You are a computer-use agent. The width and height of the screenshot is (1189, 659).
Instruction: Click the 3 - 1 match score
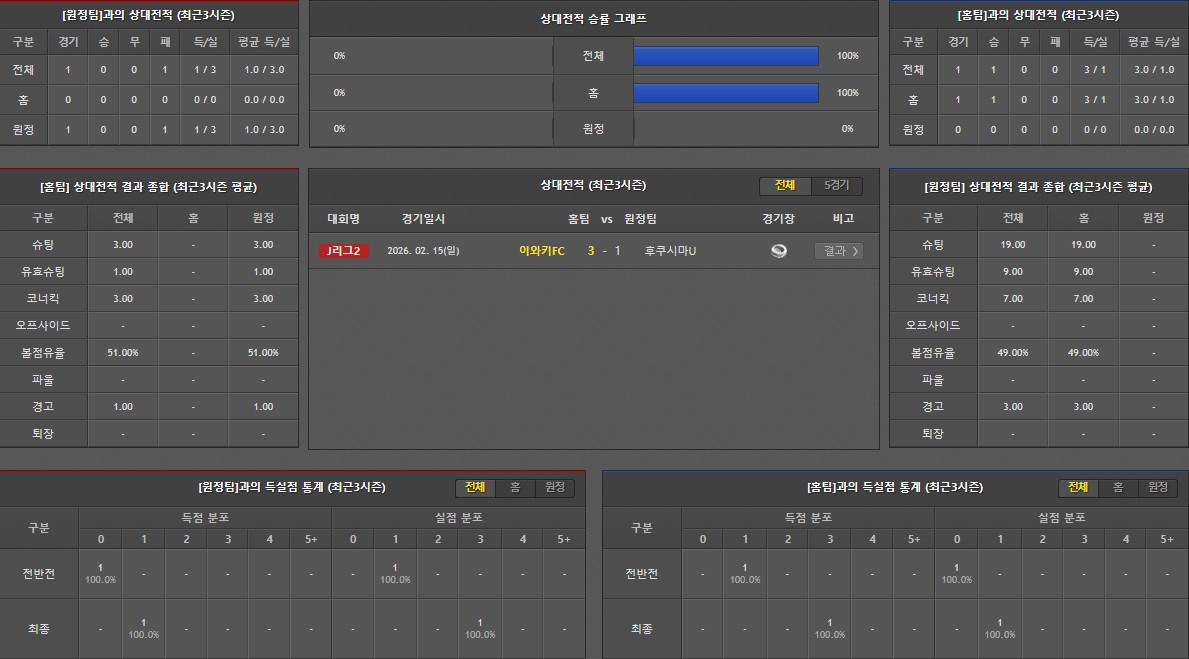coord(604,251)
